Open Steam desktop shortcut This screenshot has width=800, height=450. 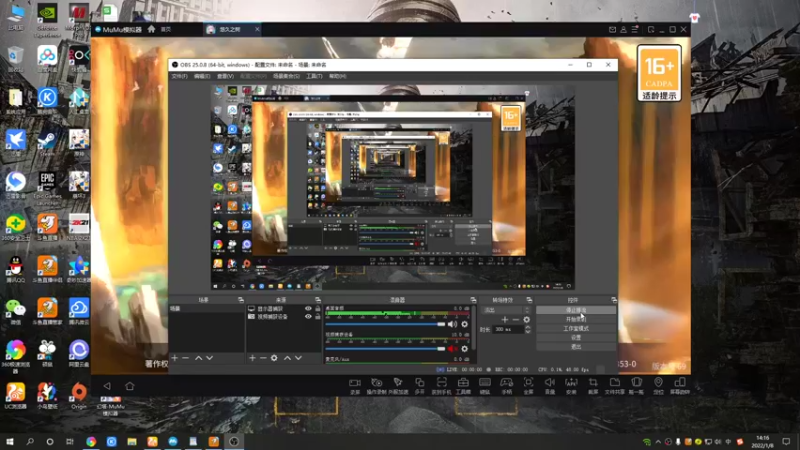pos(47,143)
